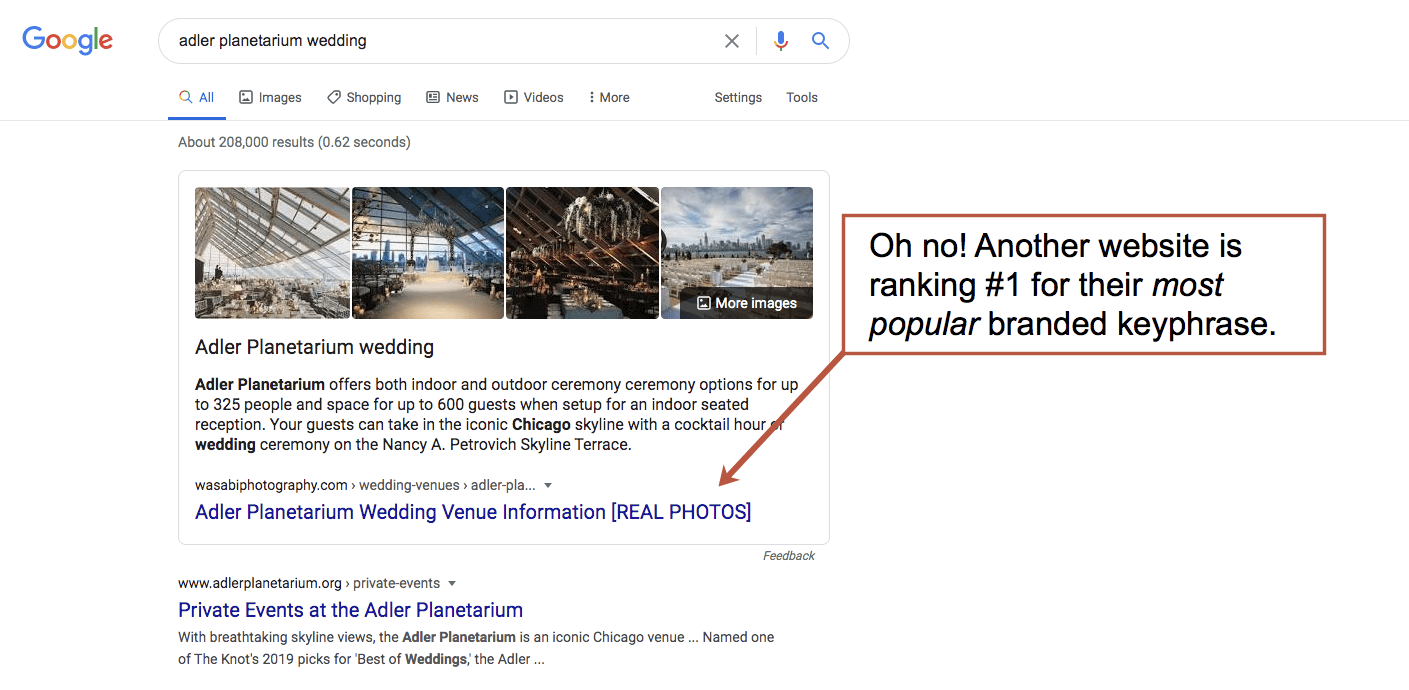The image size is (1409, 690).
Task: Clear the search box with the X icon
Action: pyautogui.click(x=732, y=41)
